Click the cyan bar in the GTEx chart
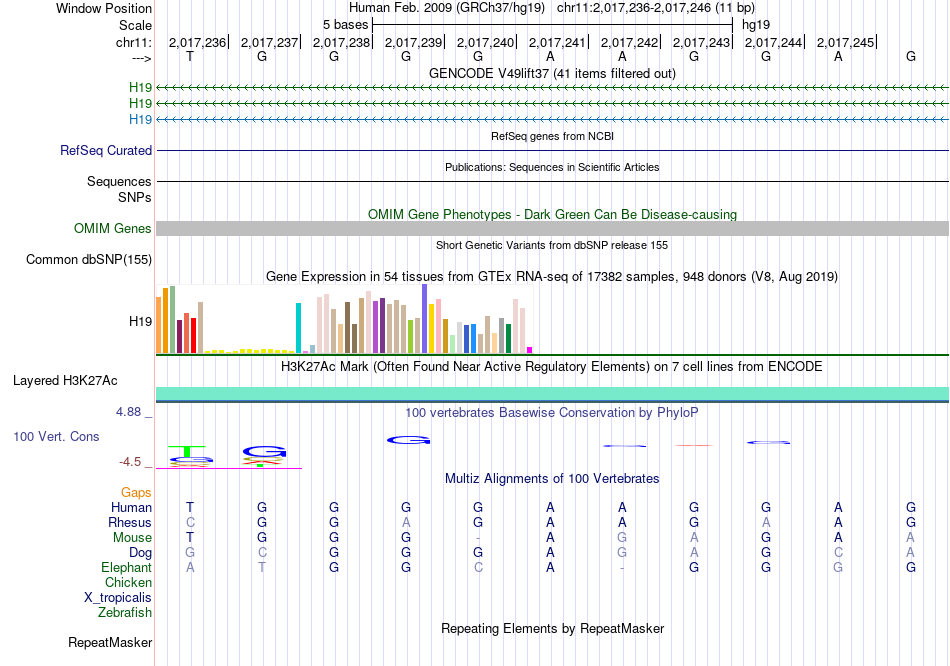950x666 pixels. pos(298,328)
